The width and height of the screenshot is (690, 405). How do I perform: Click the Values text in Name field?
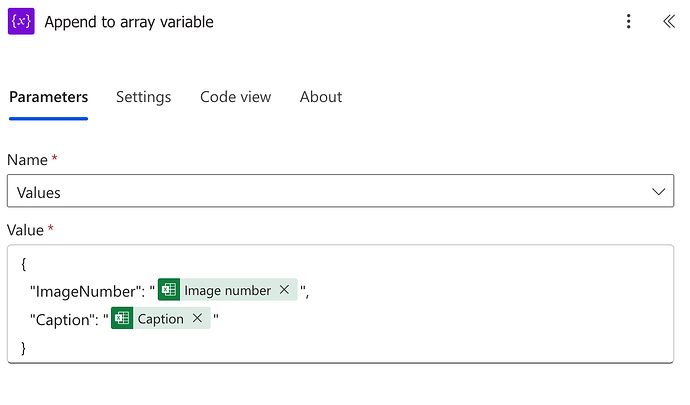point(39,192)
